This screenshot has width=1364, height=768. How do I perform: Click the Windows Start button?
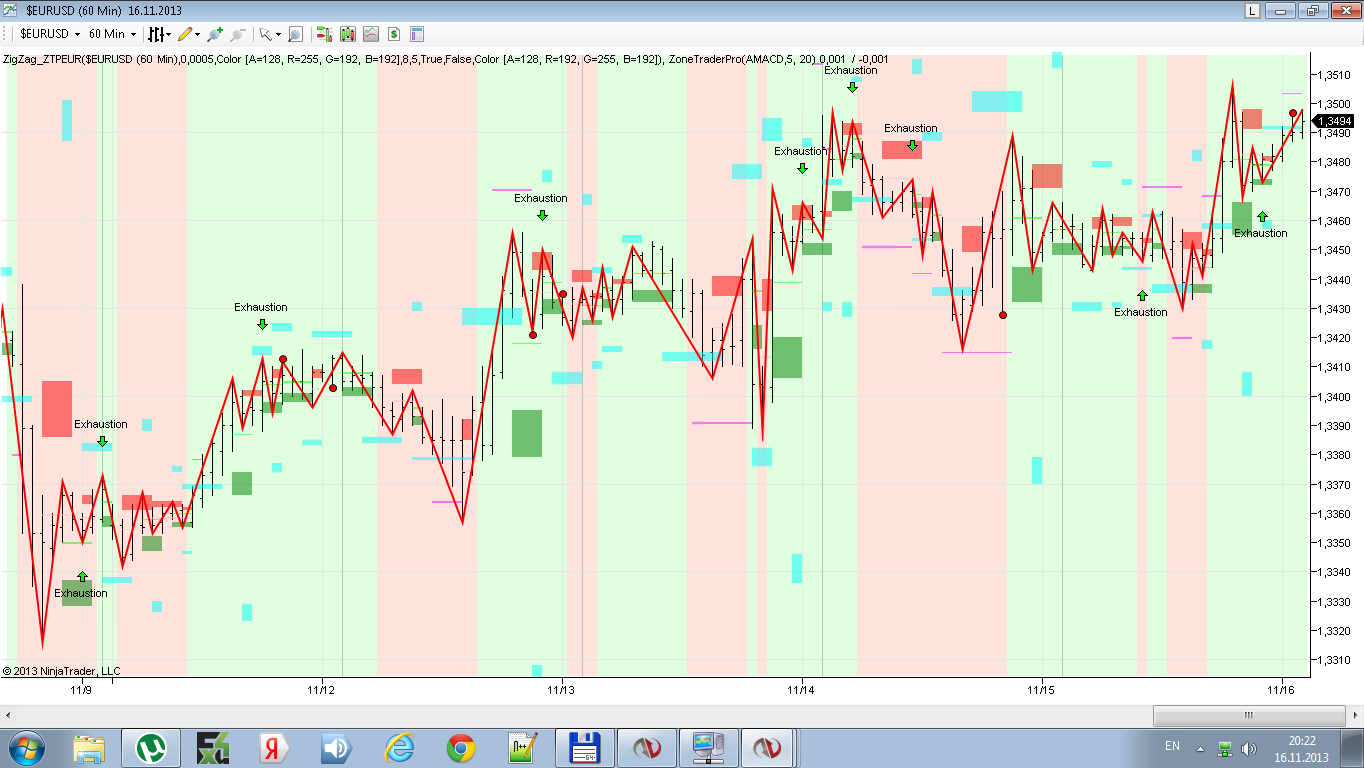coord(27,748)
